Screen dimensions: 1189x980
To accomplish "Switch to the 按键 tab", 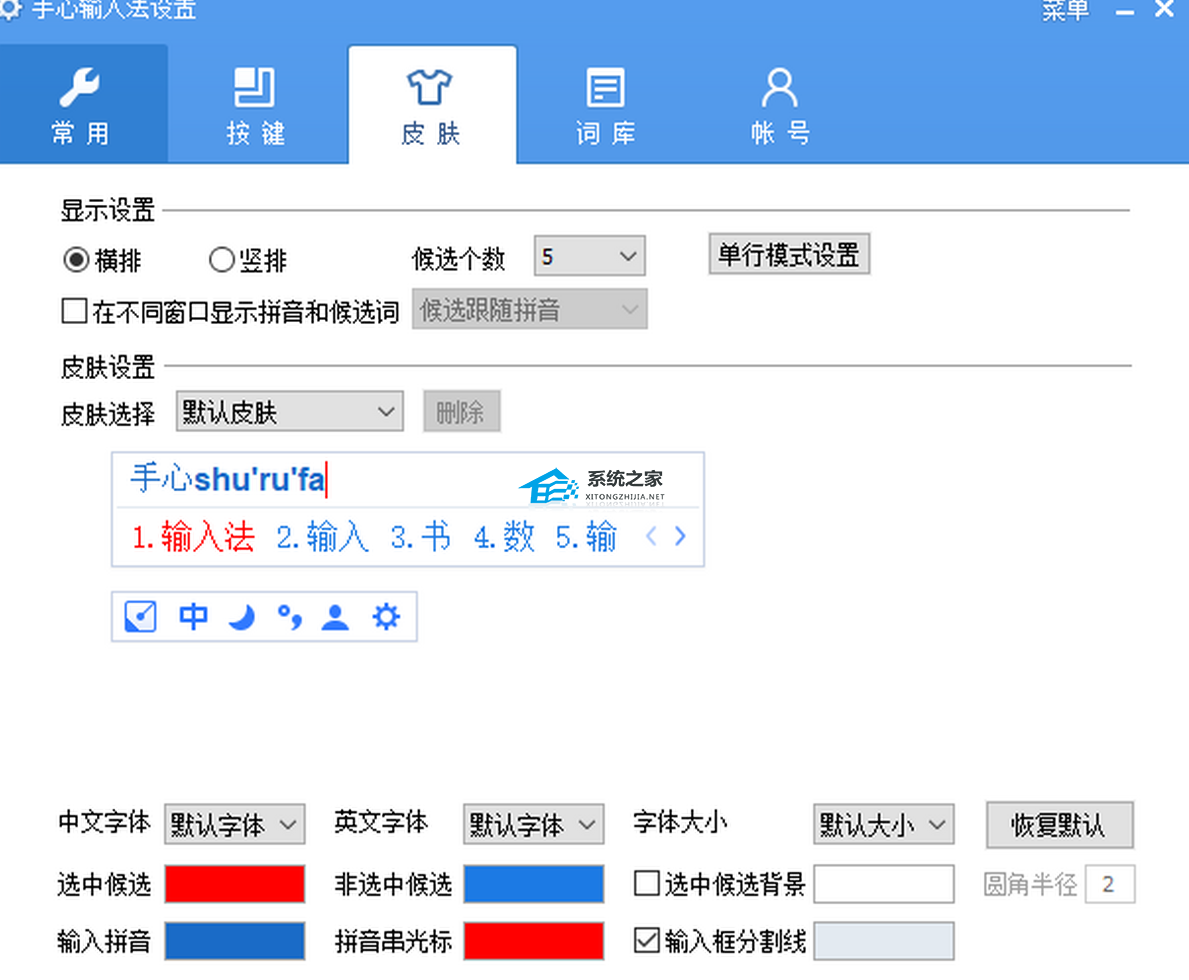I will pos(256,104).
